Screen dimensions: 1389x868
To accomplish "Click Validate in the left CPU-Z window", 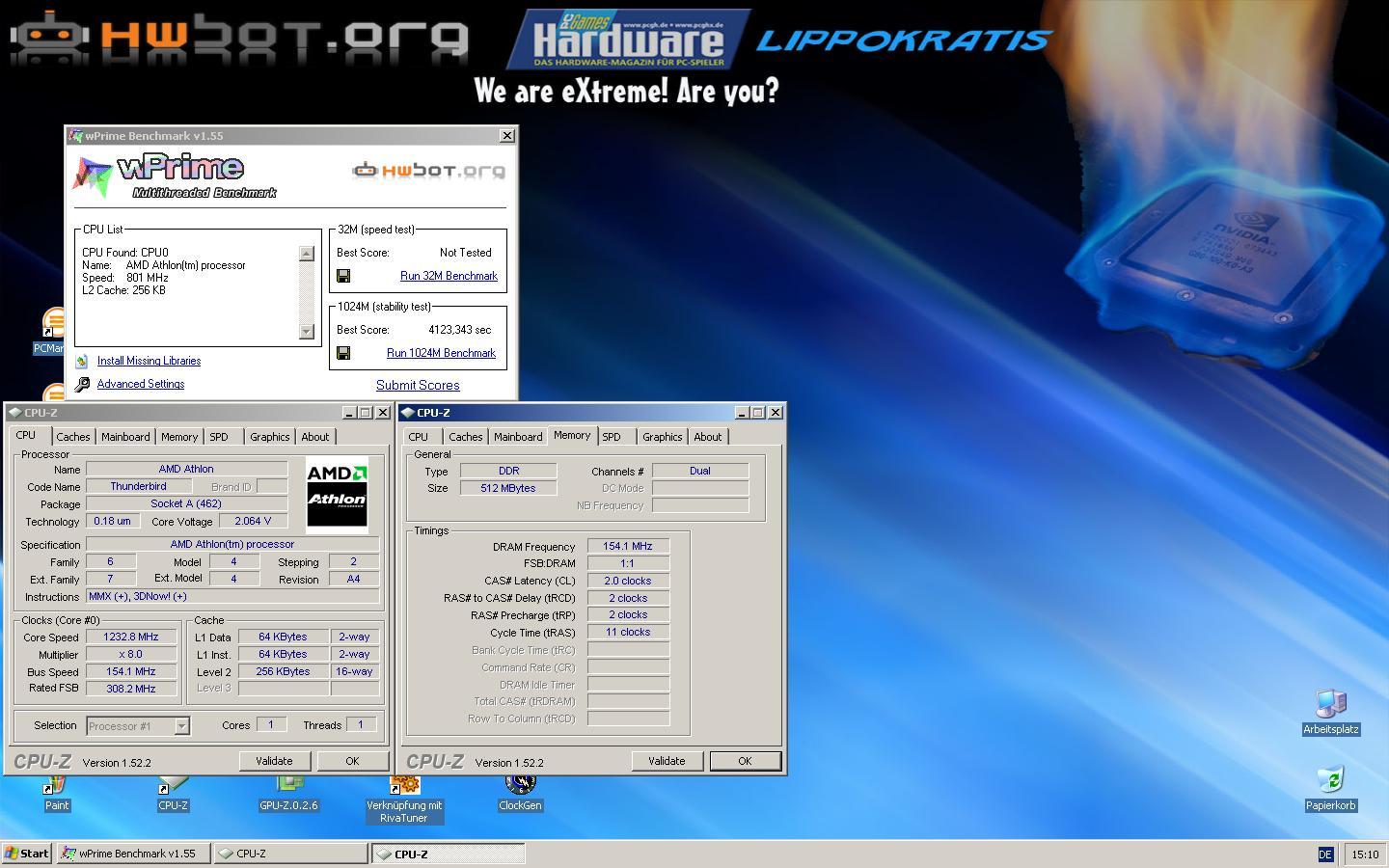I will [x=274, y=761].
